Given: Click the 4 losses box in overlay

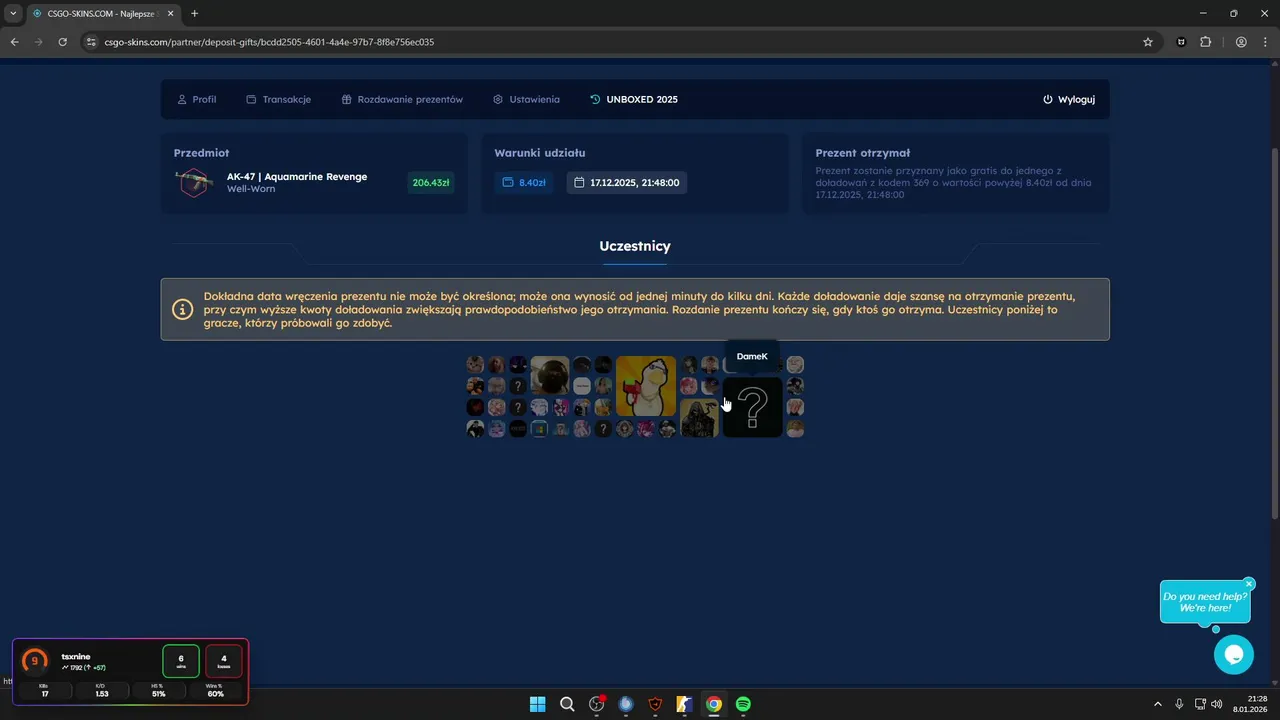Looking at the screenshot, I should click(x=224, y=661).
